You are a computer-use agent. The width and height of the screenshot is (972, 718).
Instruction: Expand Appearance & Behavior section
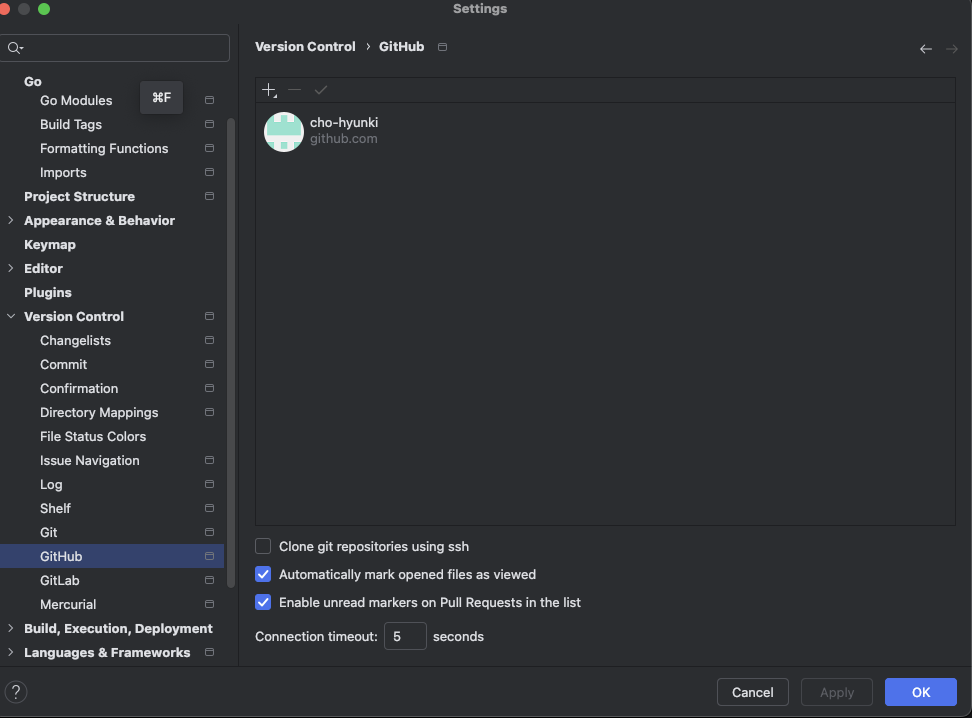point(11,220)
